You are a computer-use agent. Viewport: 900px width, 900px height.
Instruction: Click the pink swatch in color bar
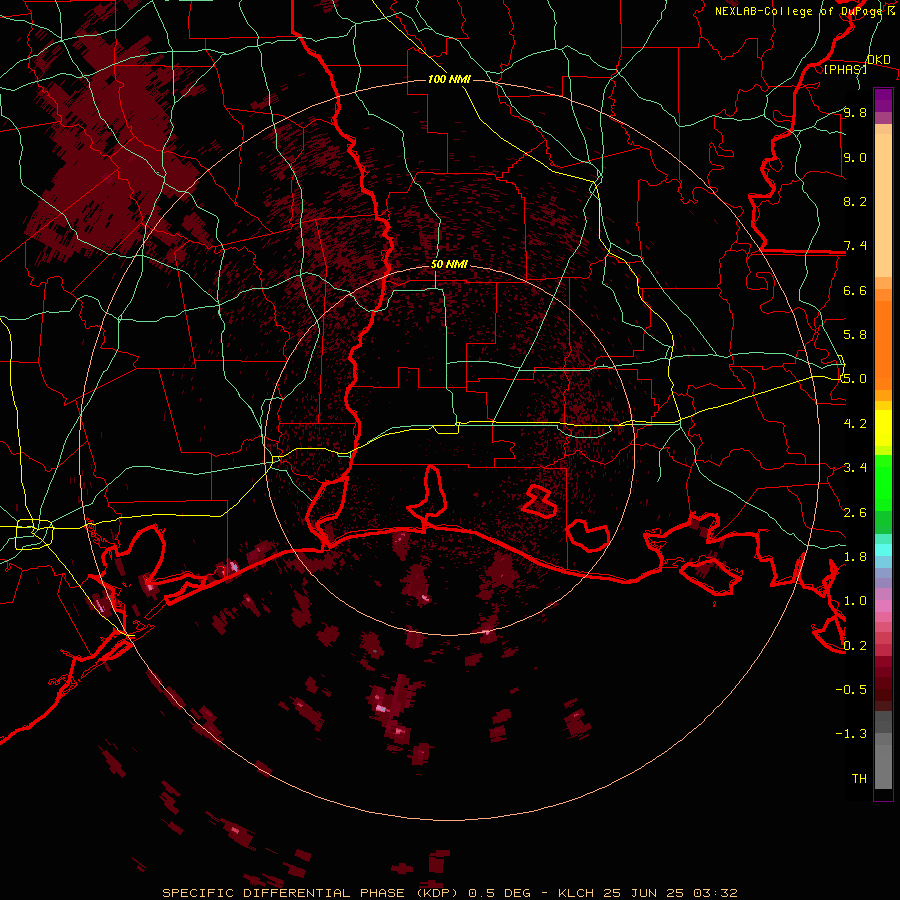click(883, 605)
